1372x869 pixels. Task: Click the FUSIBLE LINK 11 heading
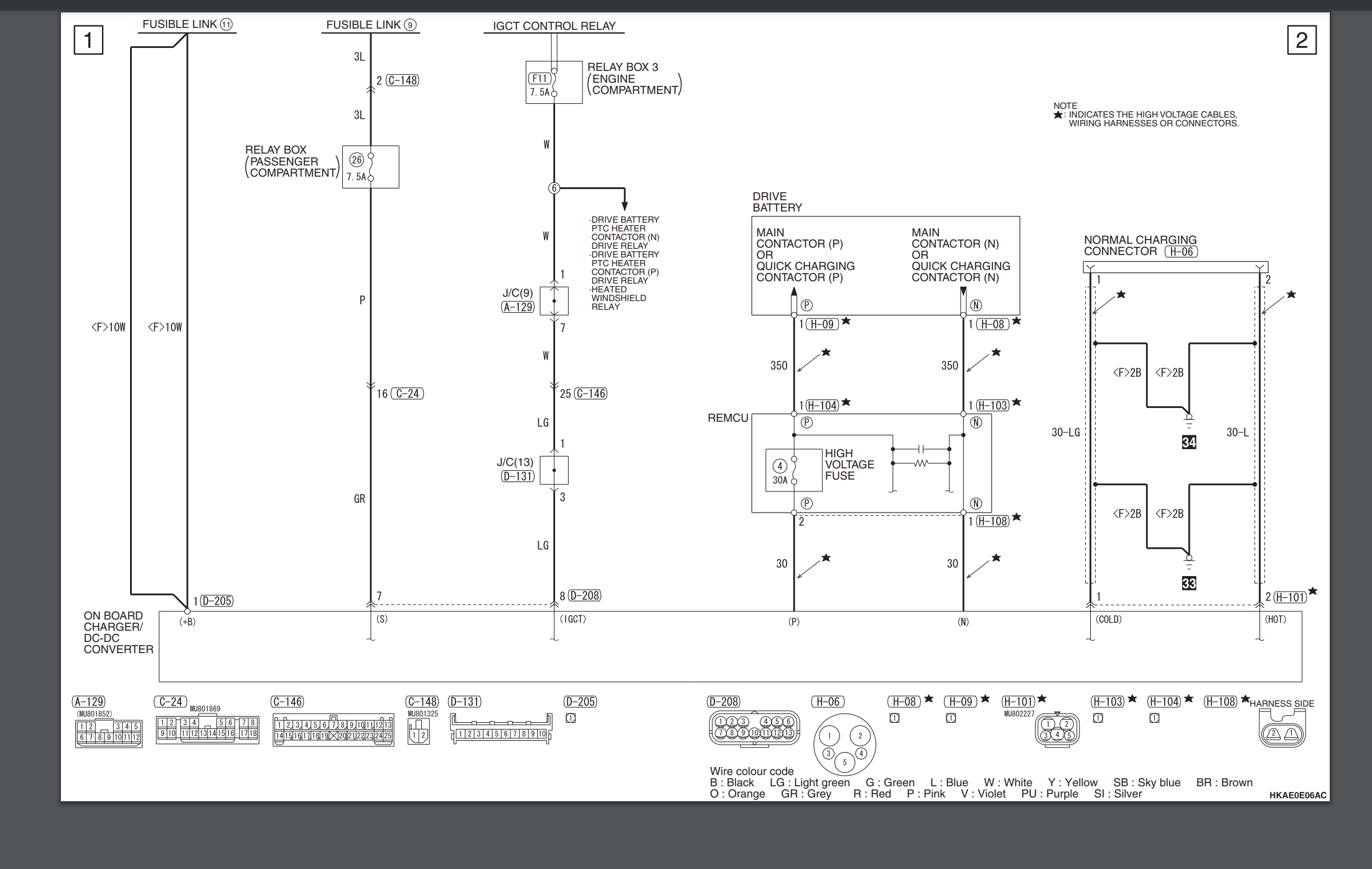187,25
